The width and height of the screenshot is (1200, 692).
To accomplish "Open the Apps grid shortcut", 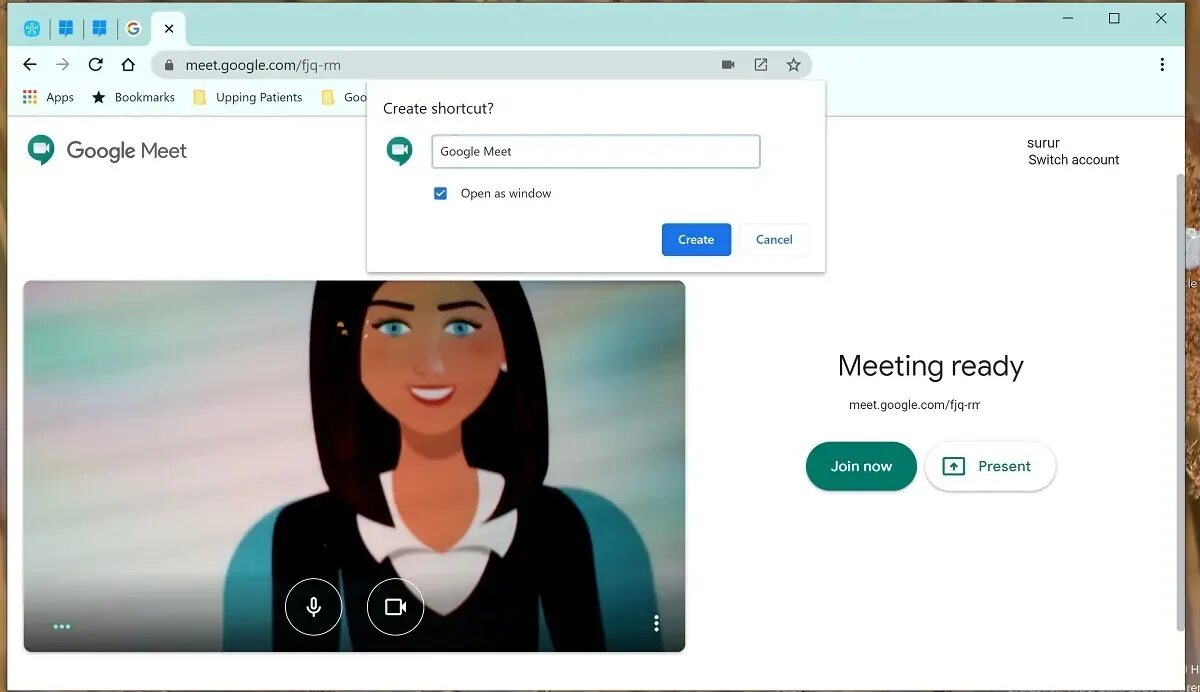I will [48, 97].
